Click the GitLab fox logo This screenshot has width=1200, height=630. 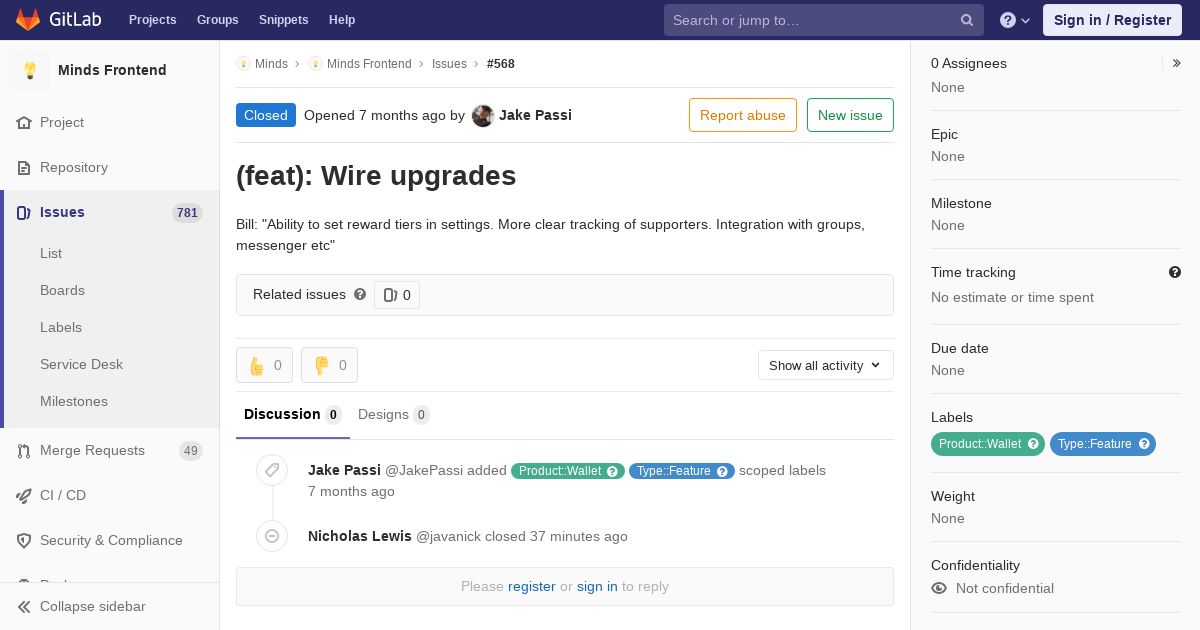[28, 19]
